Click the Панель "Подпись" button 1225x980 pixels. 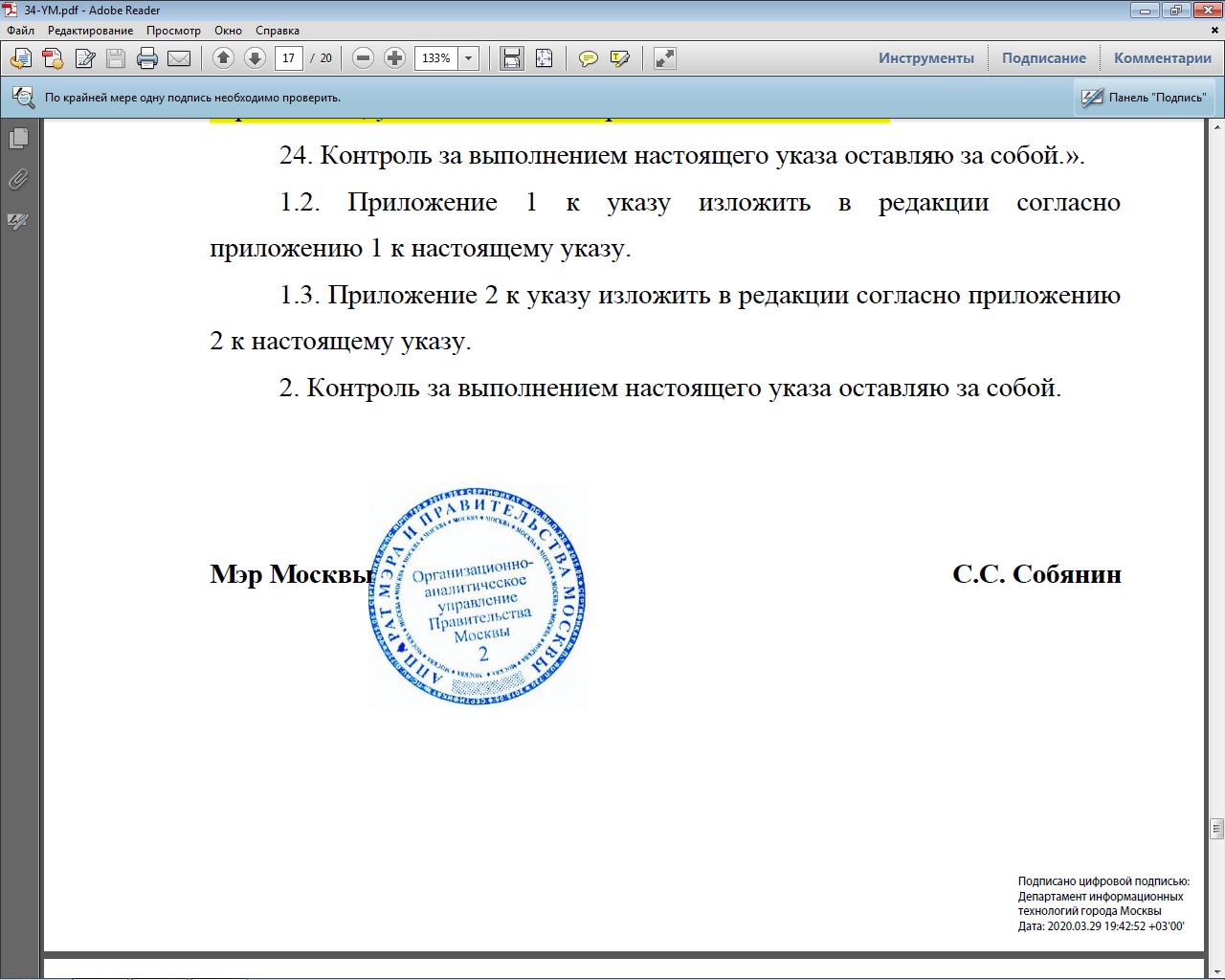click(1145, 98)
